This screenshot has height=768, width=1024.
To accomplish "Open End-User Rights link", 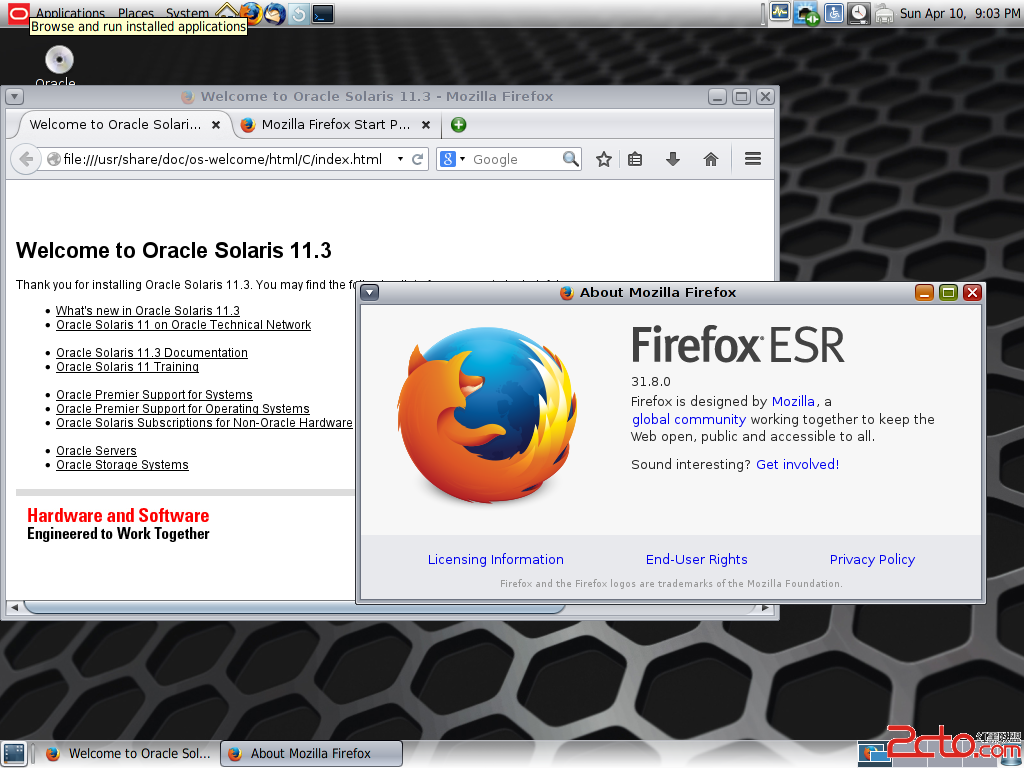I will point(697,560).
